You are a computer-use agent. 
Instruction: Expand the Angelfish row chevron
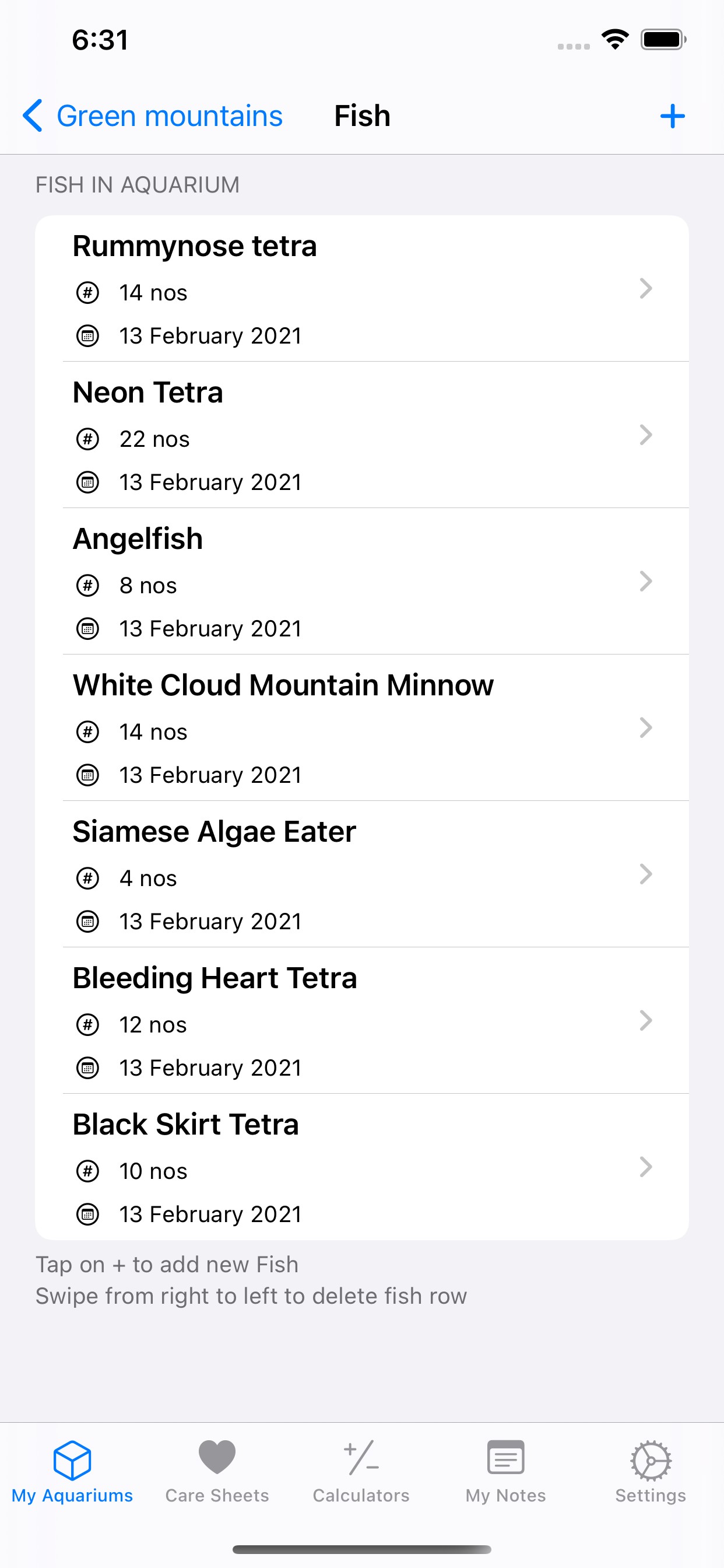tap(645, 582)
